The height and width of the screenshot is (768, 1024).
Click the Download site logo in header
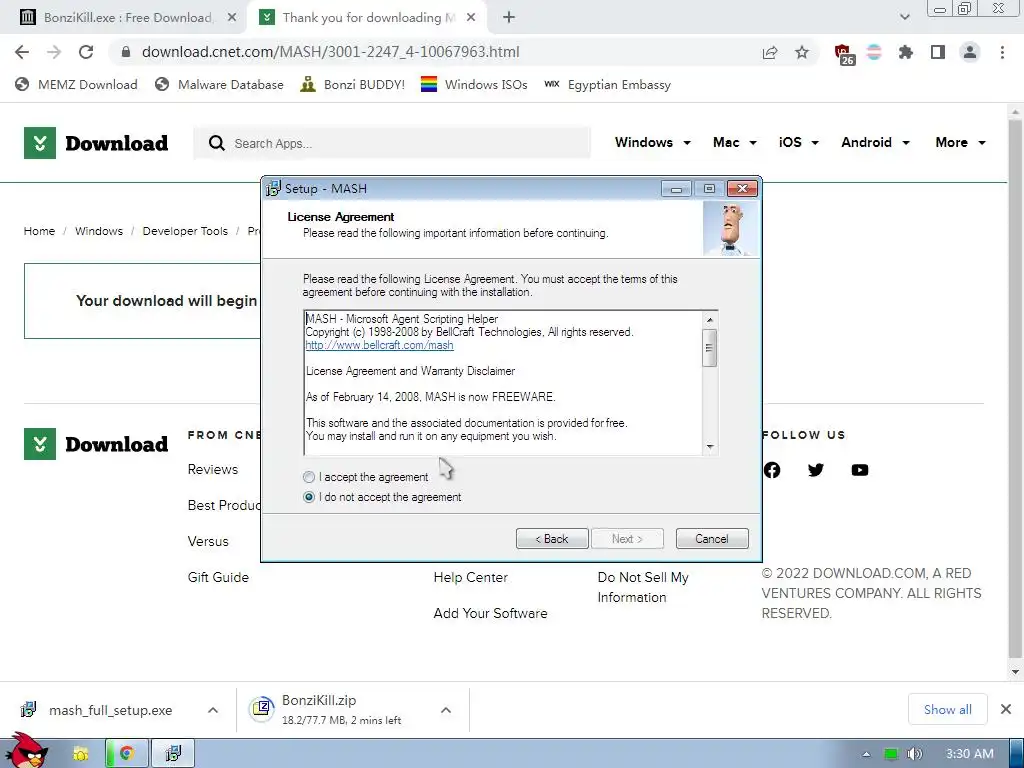(x=96, y=143)
